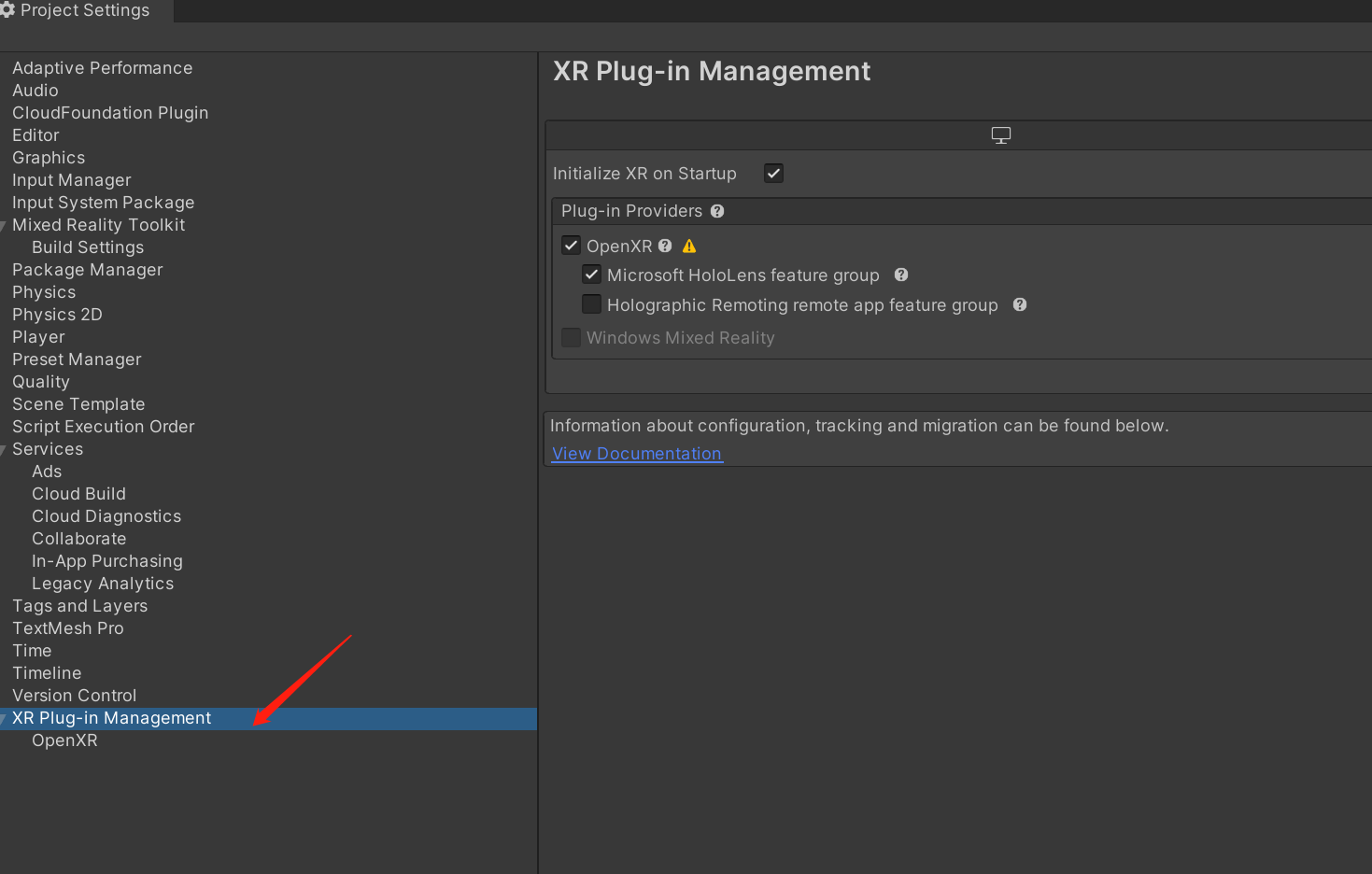This screenshot has width=1372, height=874.
Task: Open Adaptive Performance settings
Action: click(x=103, y=68)
